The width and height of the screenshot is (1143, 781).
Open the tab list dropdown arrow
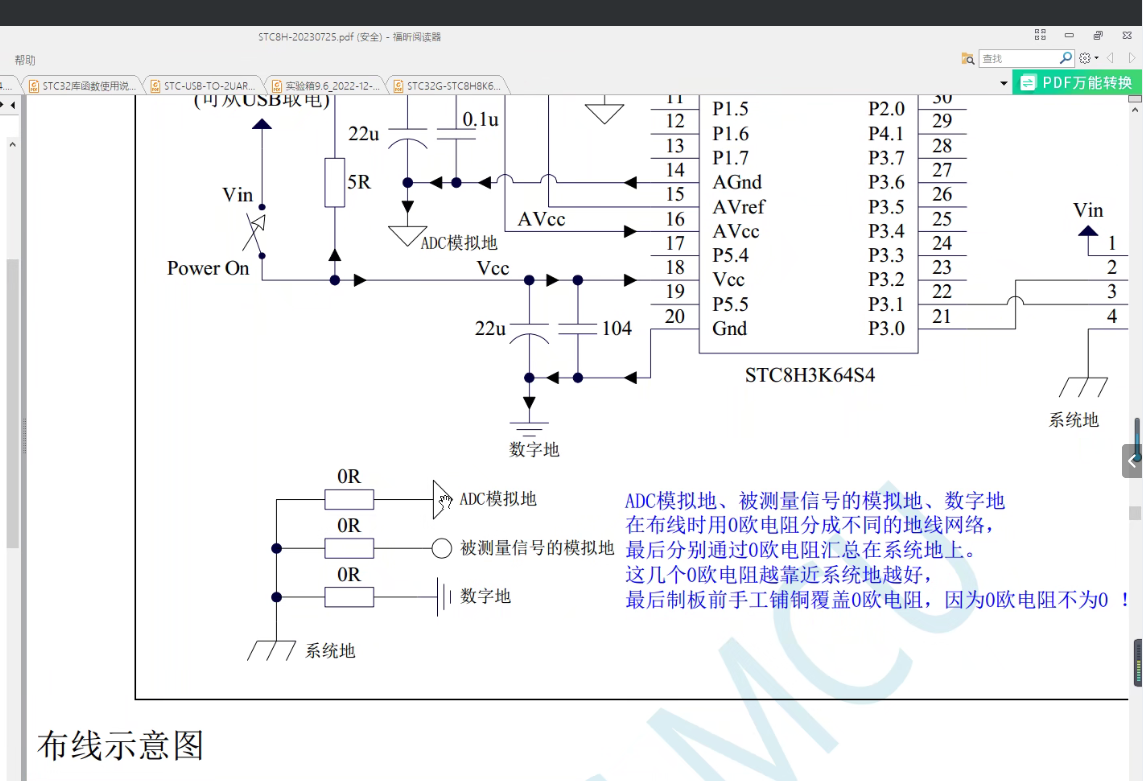click(1004, 83)
